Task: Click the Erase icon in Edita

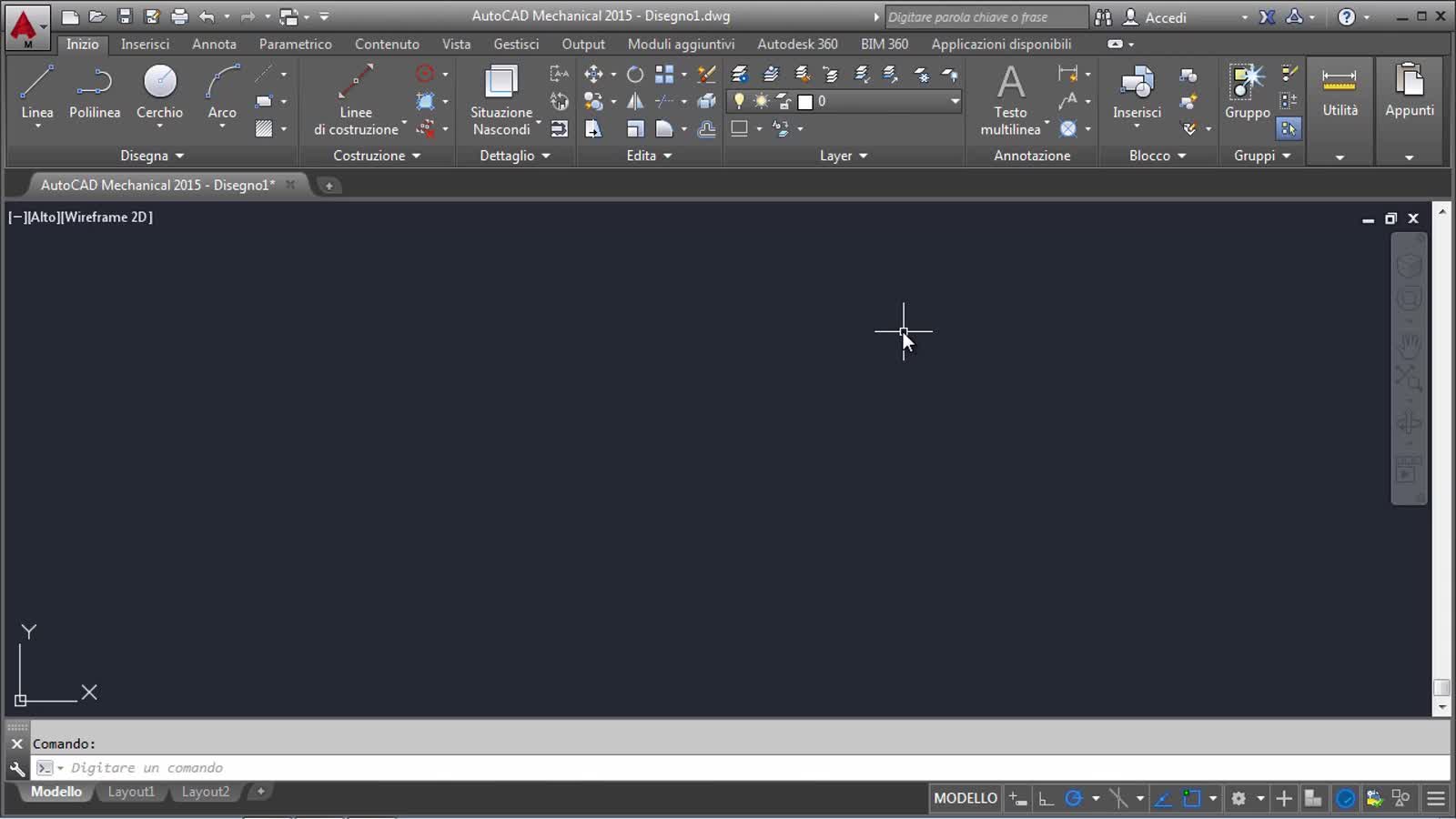Action: point(706,74)
